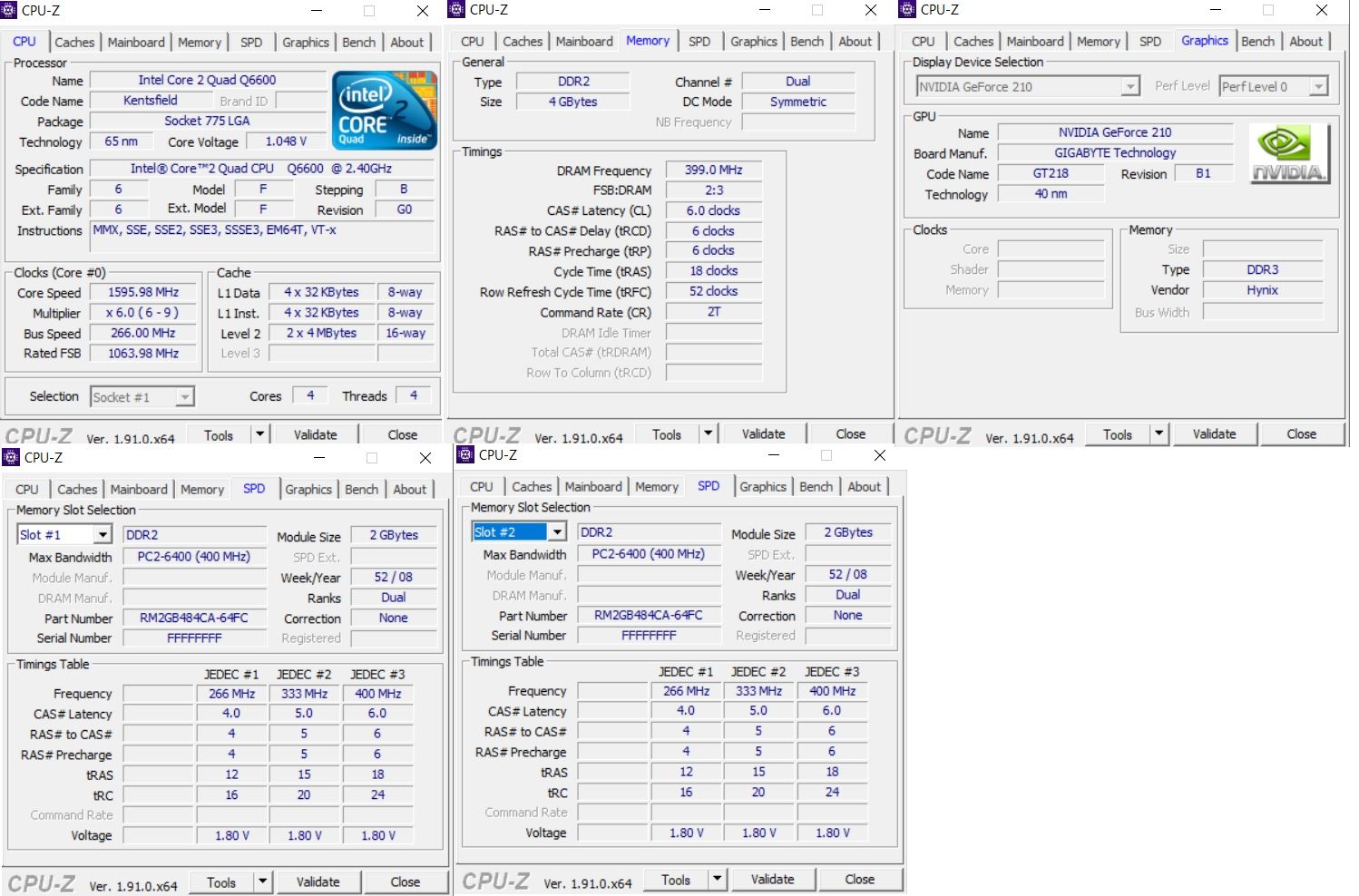Click JEDEC #3 frequency 400 MHz in the Slot #1 window
Screen dimensions: 1359x896
(x=377, y=693)
